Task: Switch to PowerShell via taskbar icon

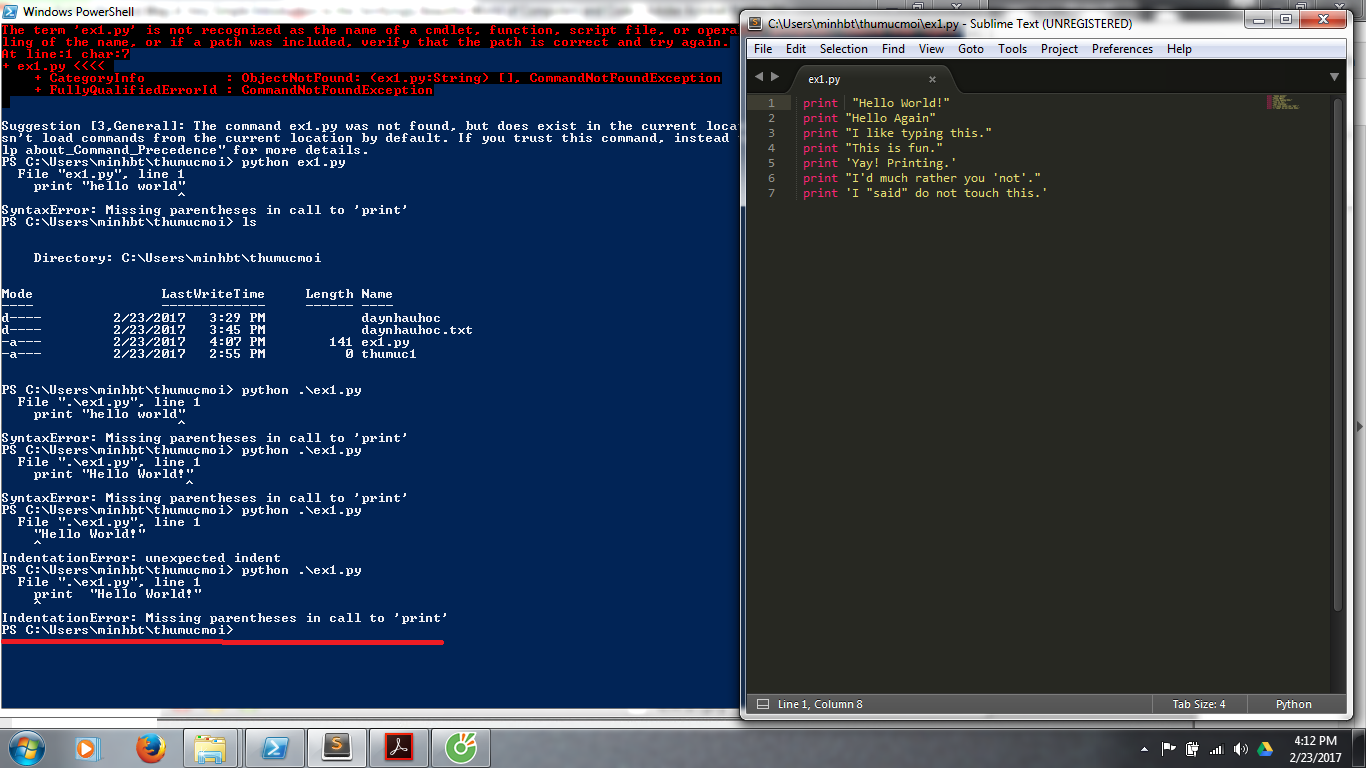Action: [x=275, y=747]
